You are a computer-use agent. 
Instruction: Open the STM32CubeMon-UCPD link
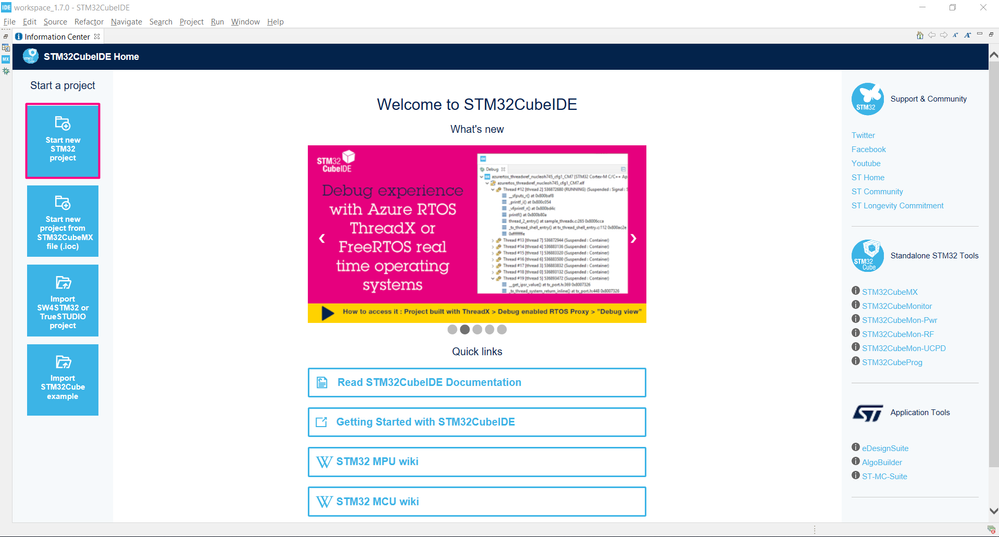904,348
